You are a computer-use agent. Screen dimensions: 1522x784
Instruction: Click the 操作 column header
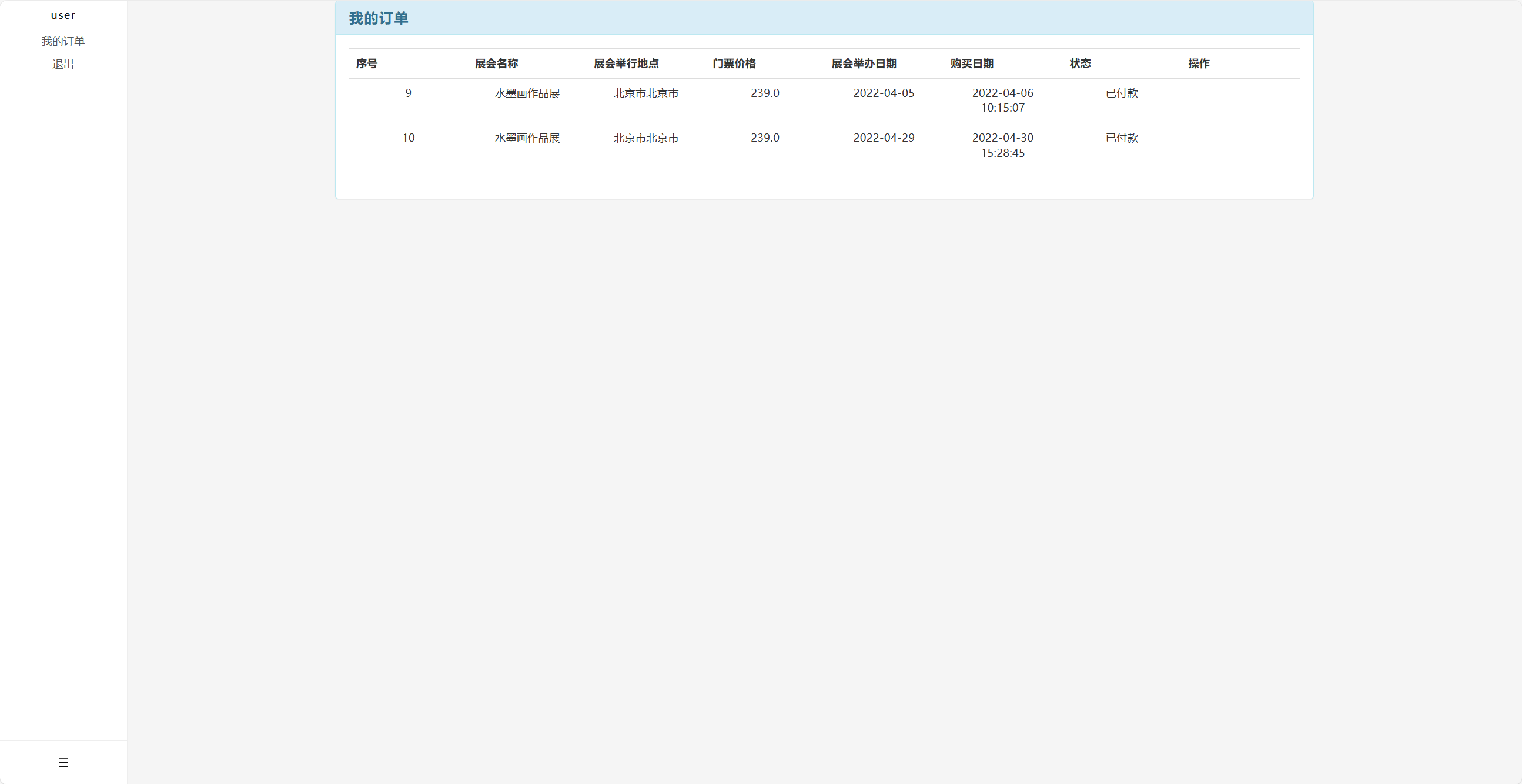1198,63
